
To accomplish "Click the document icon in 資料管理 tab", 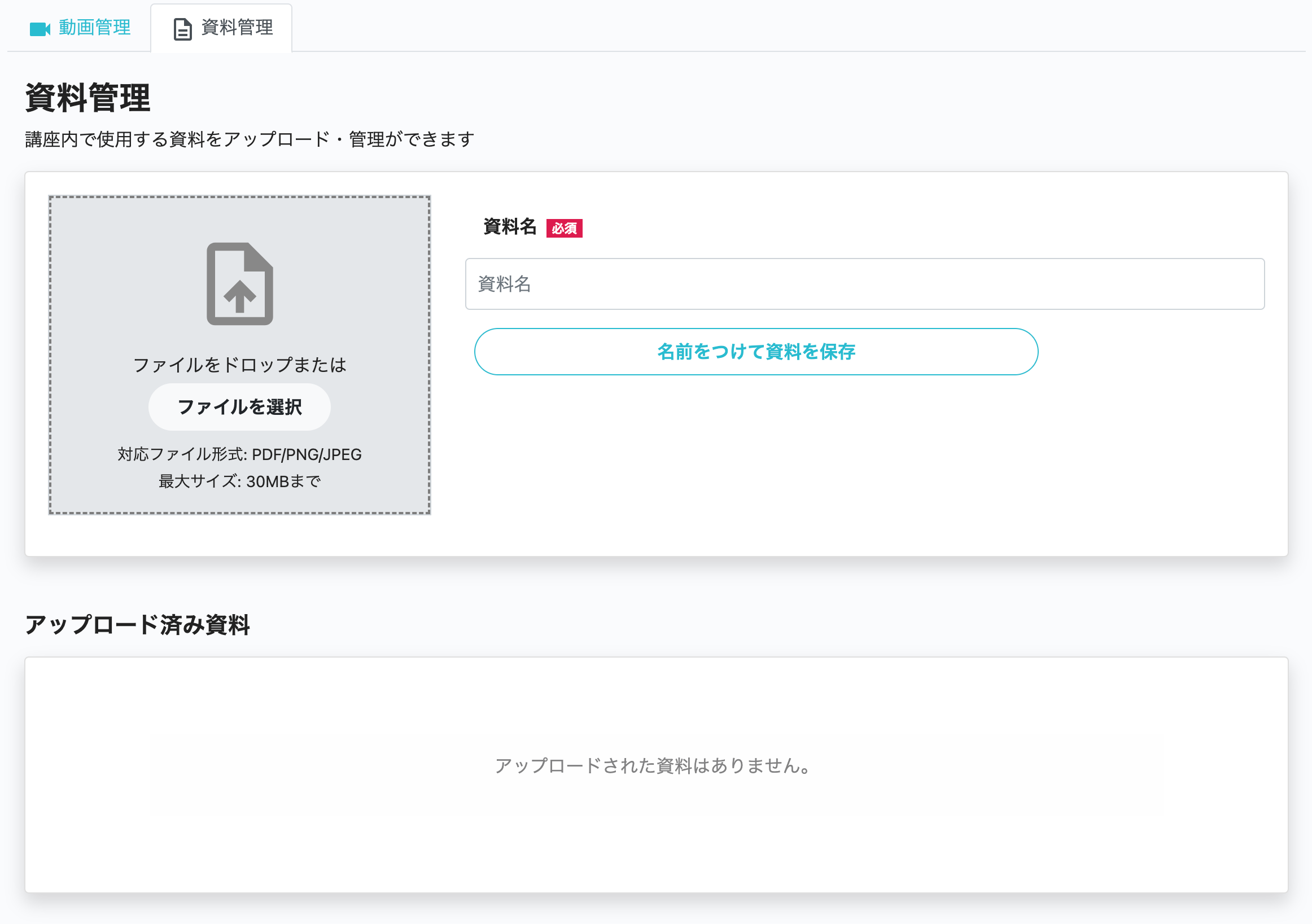I will pyautogui.click(x=182, y=29).
